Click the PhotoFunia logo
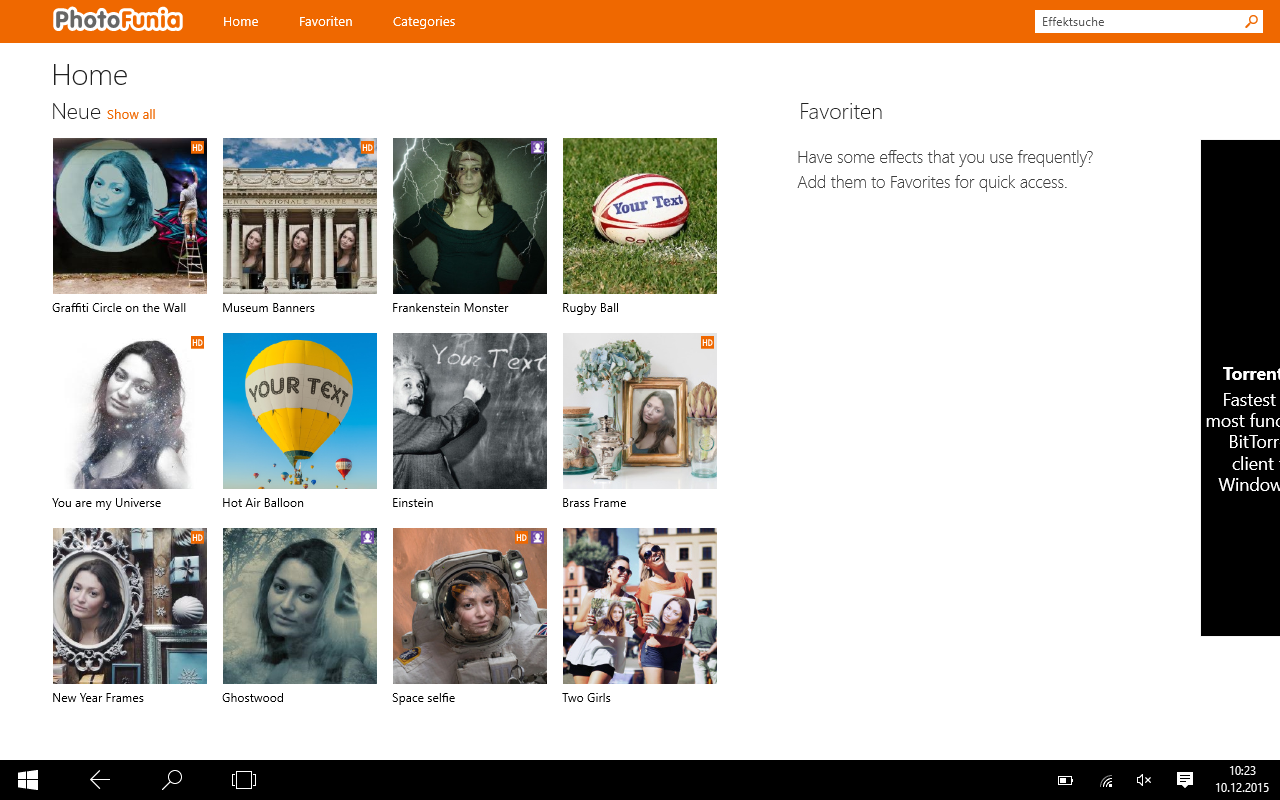Image resolution: width=1280 pixels, height=800 pixels. [118, 20]
